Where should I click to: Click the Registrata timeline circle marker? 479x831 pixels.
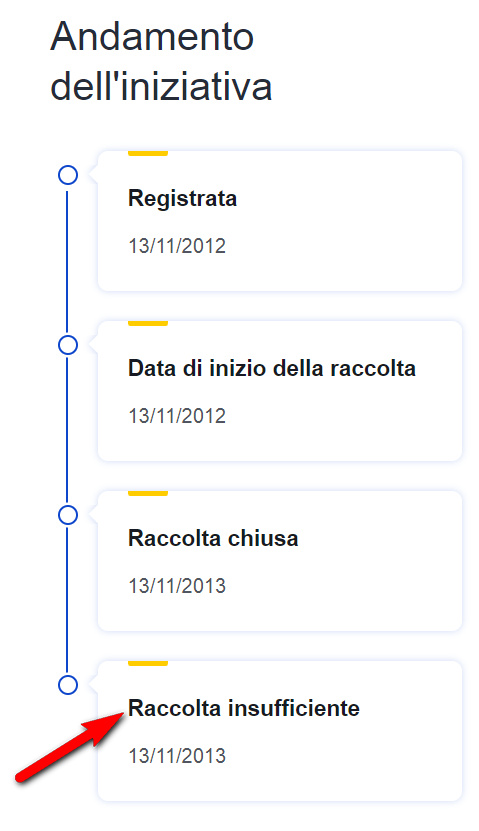68,175
